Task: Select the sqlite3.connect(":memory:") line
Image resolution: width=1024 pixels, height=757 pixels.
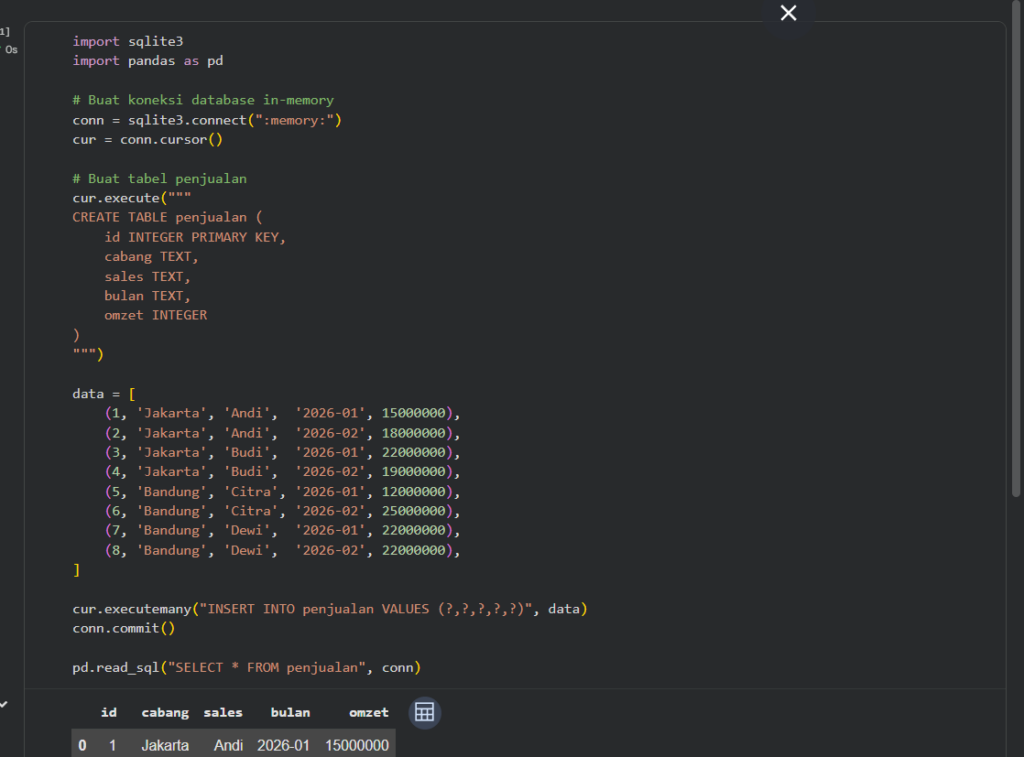Action: click(207, 120)
